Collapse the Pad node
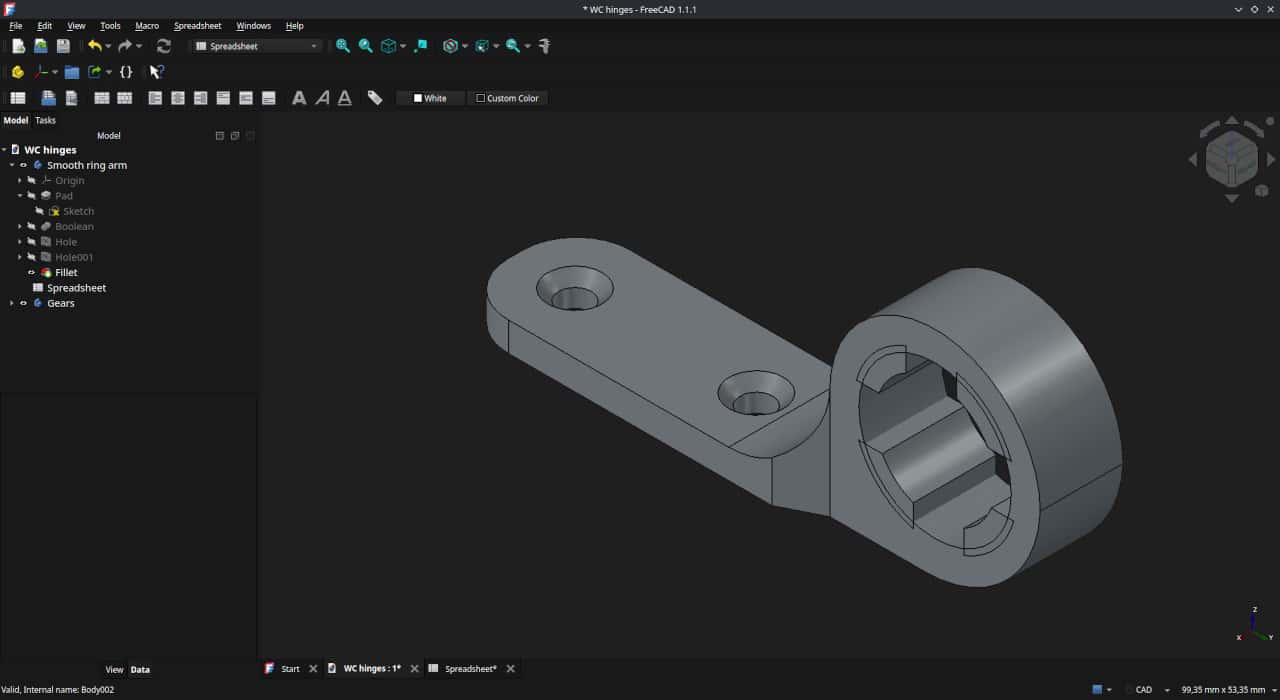Image resolution: width=1280 pixels, height=700 pixels. click(20, 196)
